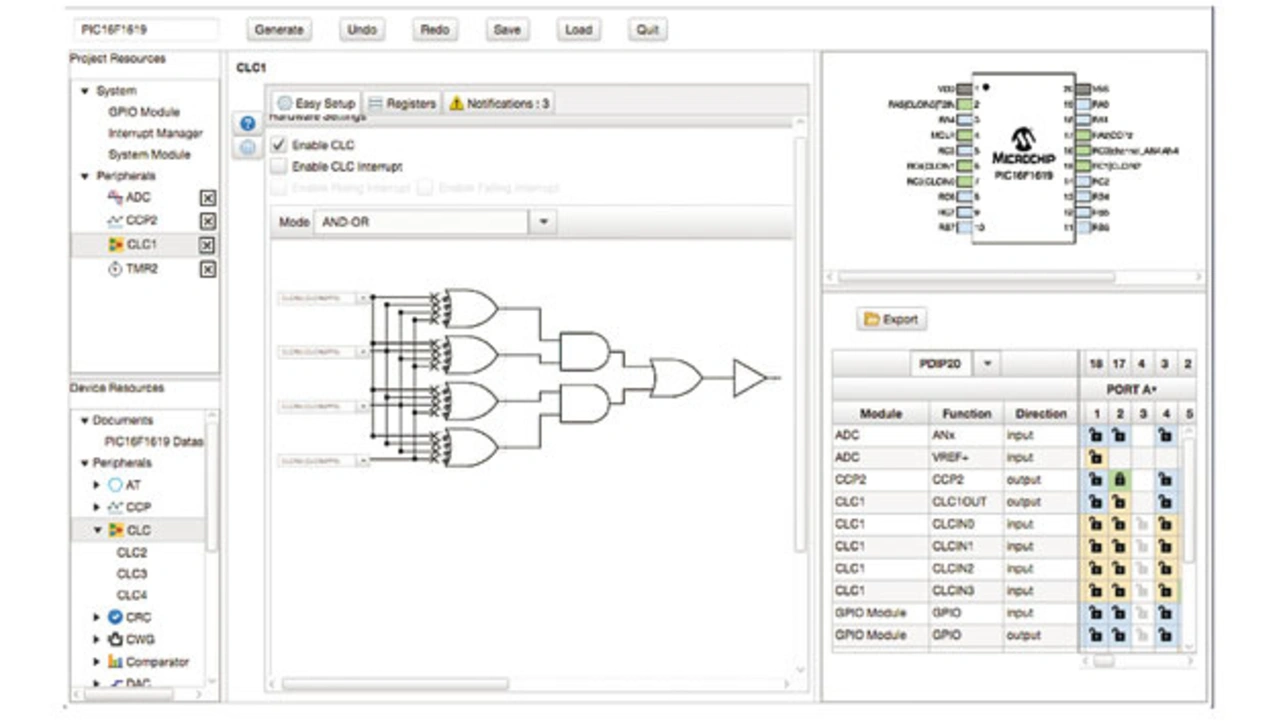Select the TMR2 timer icon

(115, 269)
